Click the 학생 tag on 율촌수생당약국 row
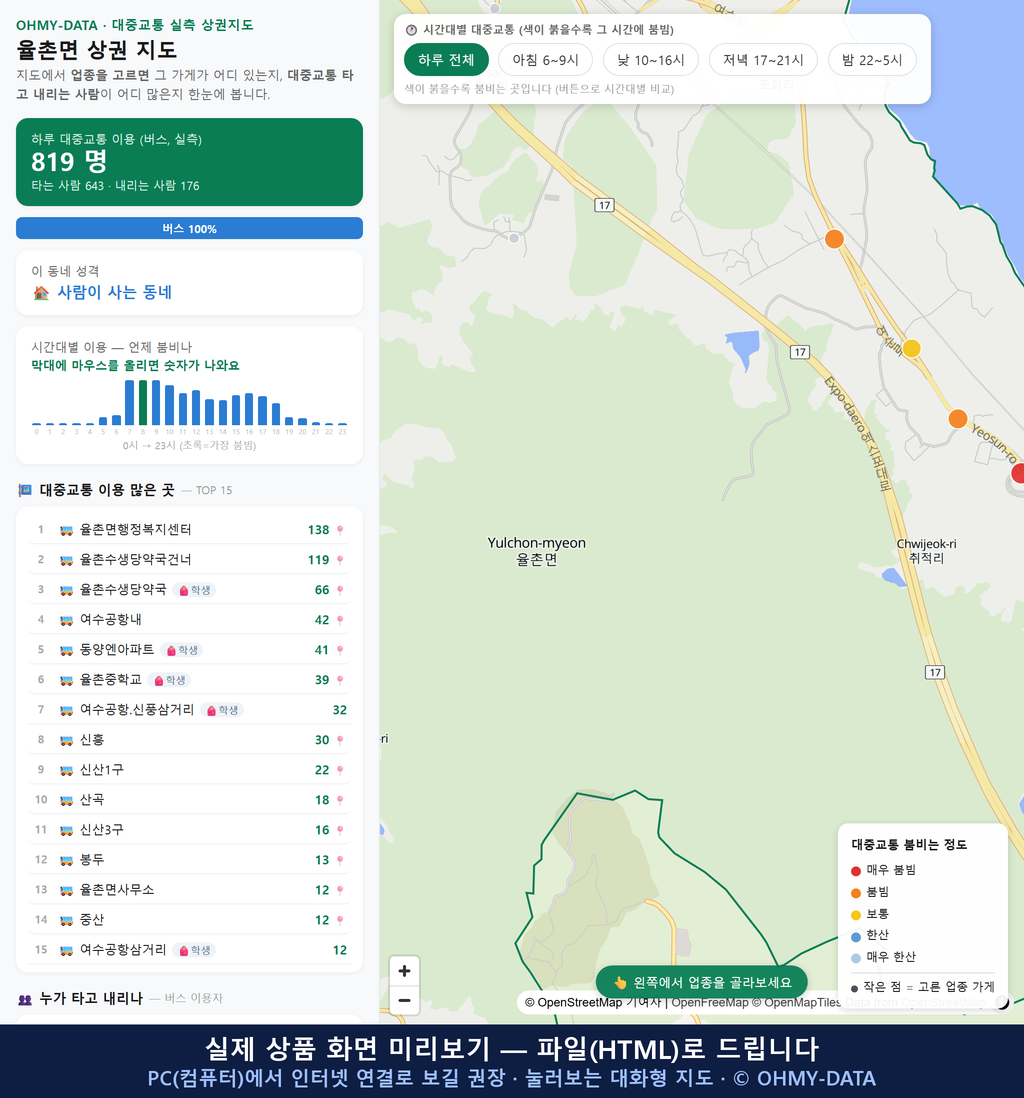 [x=195, y=590]
